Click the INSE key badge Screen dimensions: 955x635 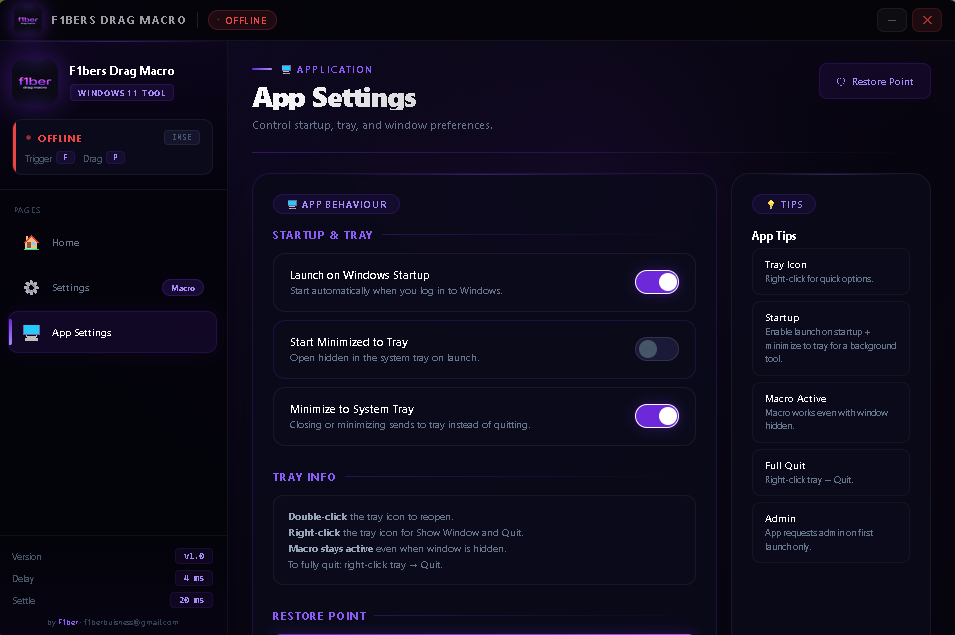coord(182,138)
